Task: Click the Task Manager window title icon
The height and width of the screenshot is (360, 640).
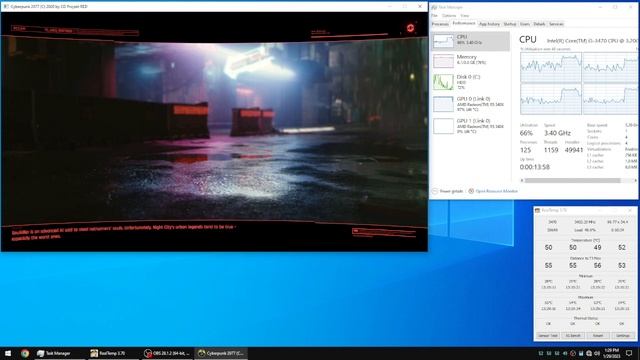Action: (x=434, y=7)
